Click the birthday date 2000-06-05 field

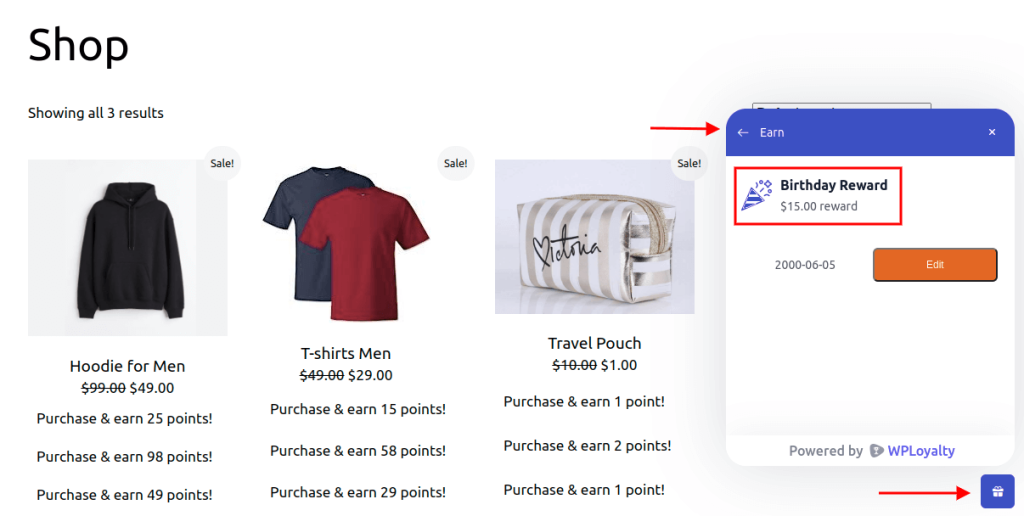pos(805,265)
